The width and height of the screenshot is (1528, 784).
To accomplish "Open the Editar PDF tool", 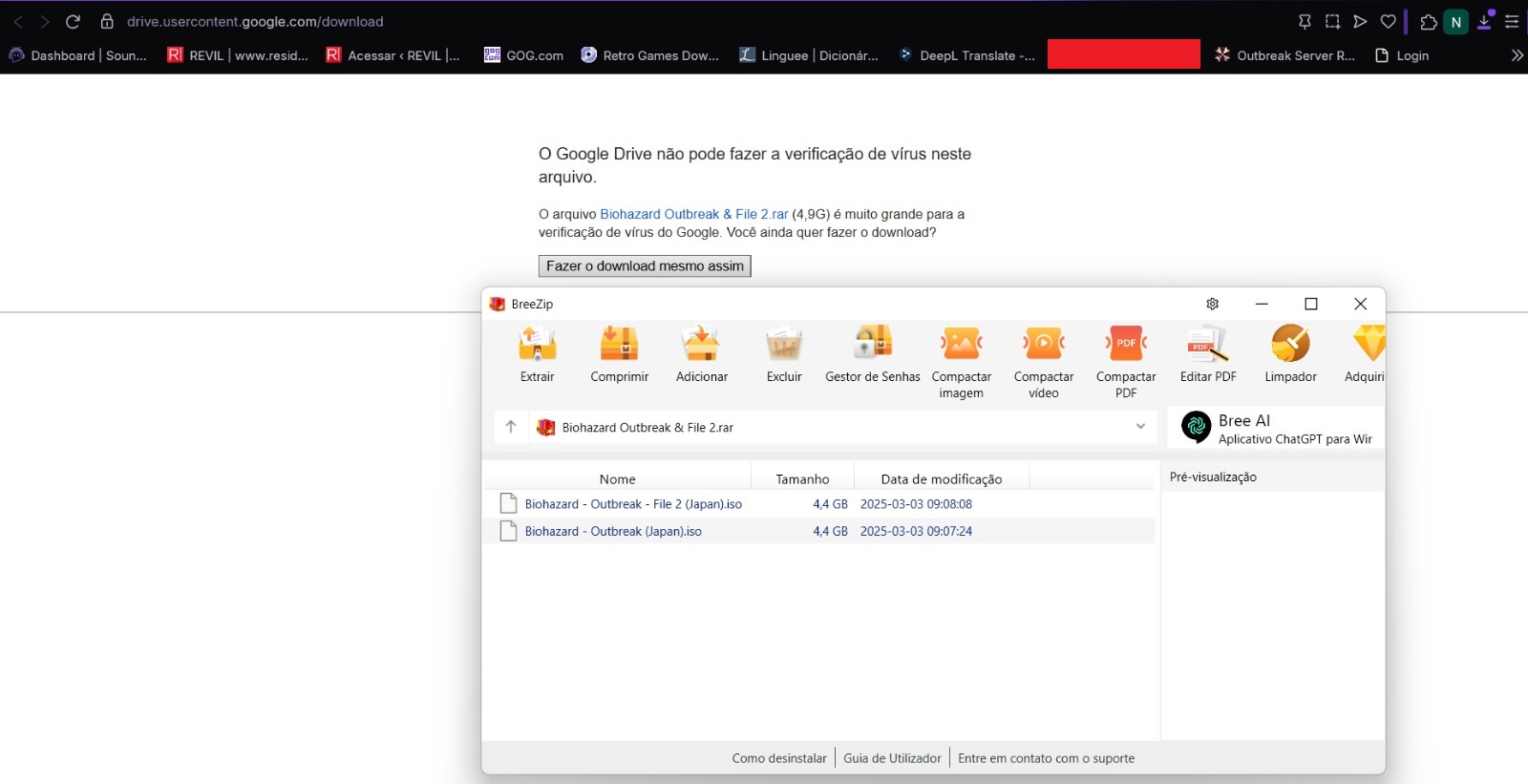I will [1208, 345].
